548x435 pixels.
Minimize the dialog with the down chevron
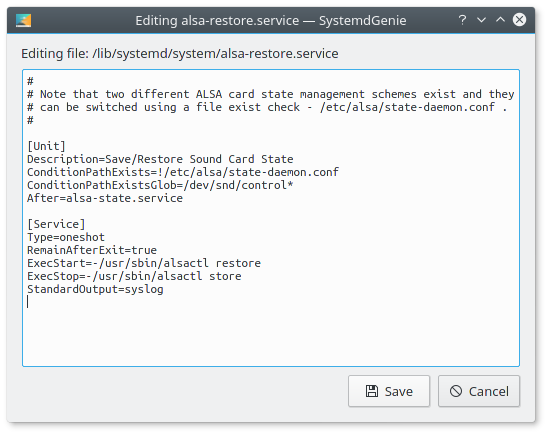click(x=482, y=20)
